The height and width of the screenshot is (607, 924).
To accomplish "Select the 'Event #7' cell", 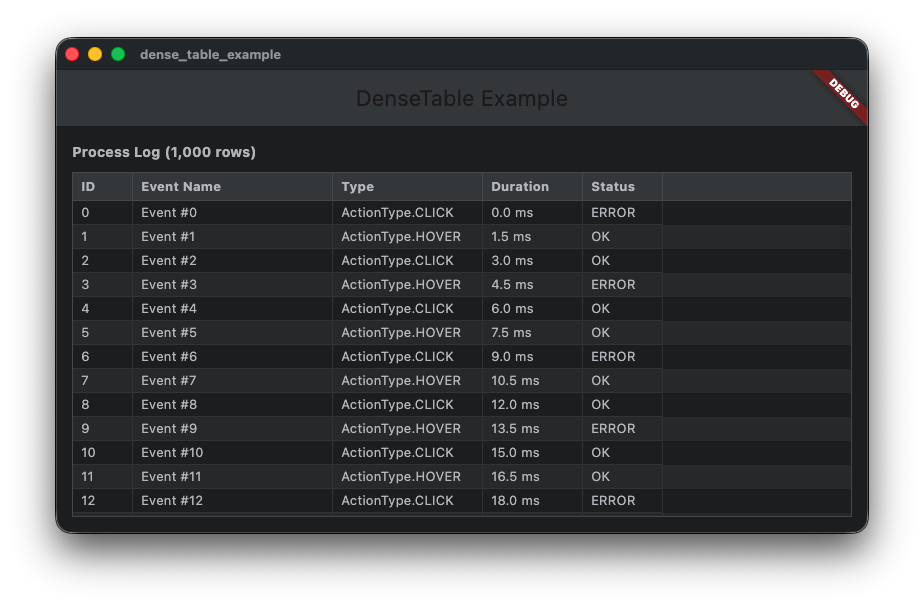I will tap(232, 381).
